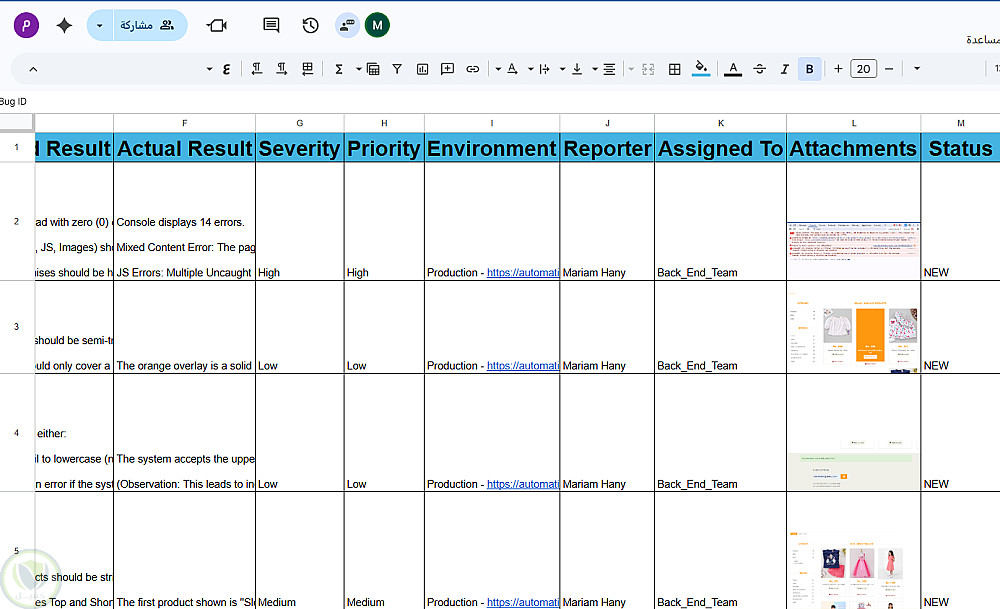Expand the share options dropdown arrow
1000x609 pixels.
pyautogui.click(x=99, y=26)
